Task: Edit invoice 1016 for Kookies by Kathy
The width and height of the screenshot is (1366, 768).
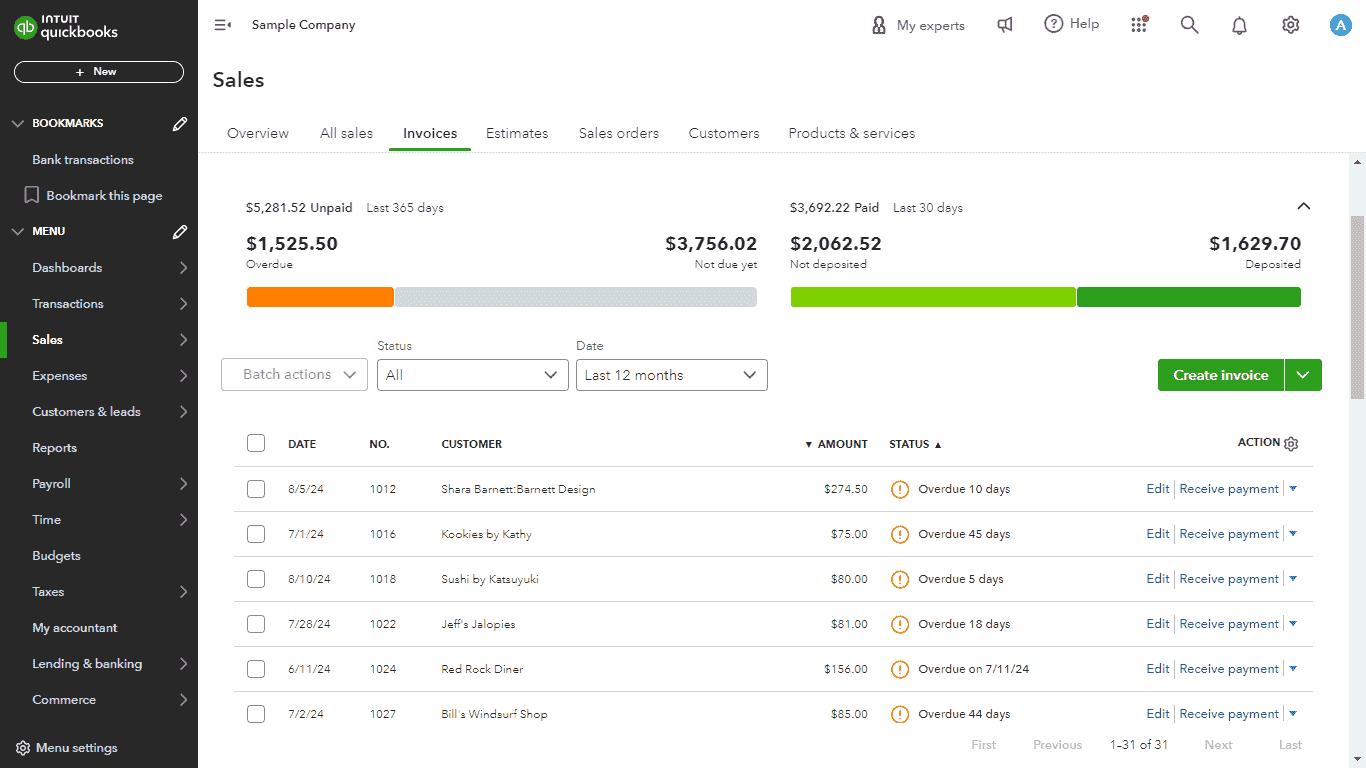Action: coord(1158,534)
